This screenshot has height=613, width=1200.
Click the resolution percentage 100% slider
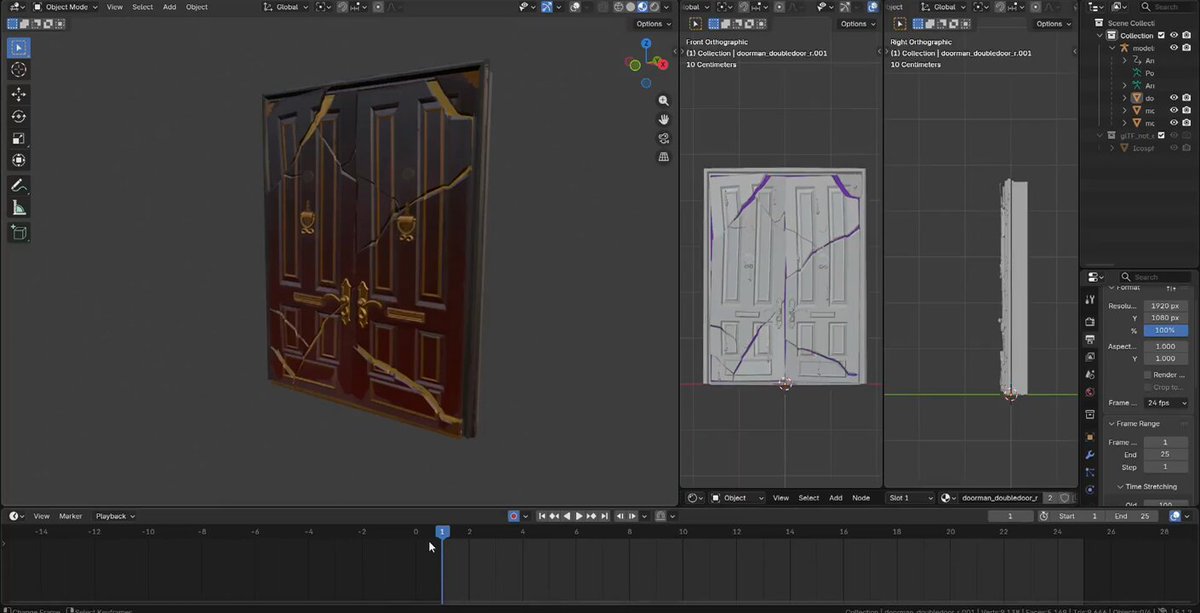point(1165,330)
